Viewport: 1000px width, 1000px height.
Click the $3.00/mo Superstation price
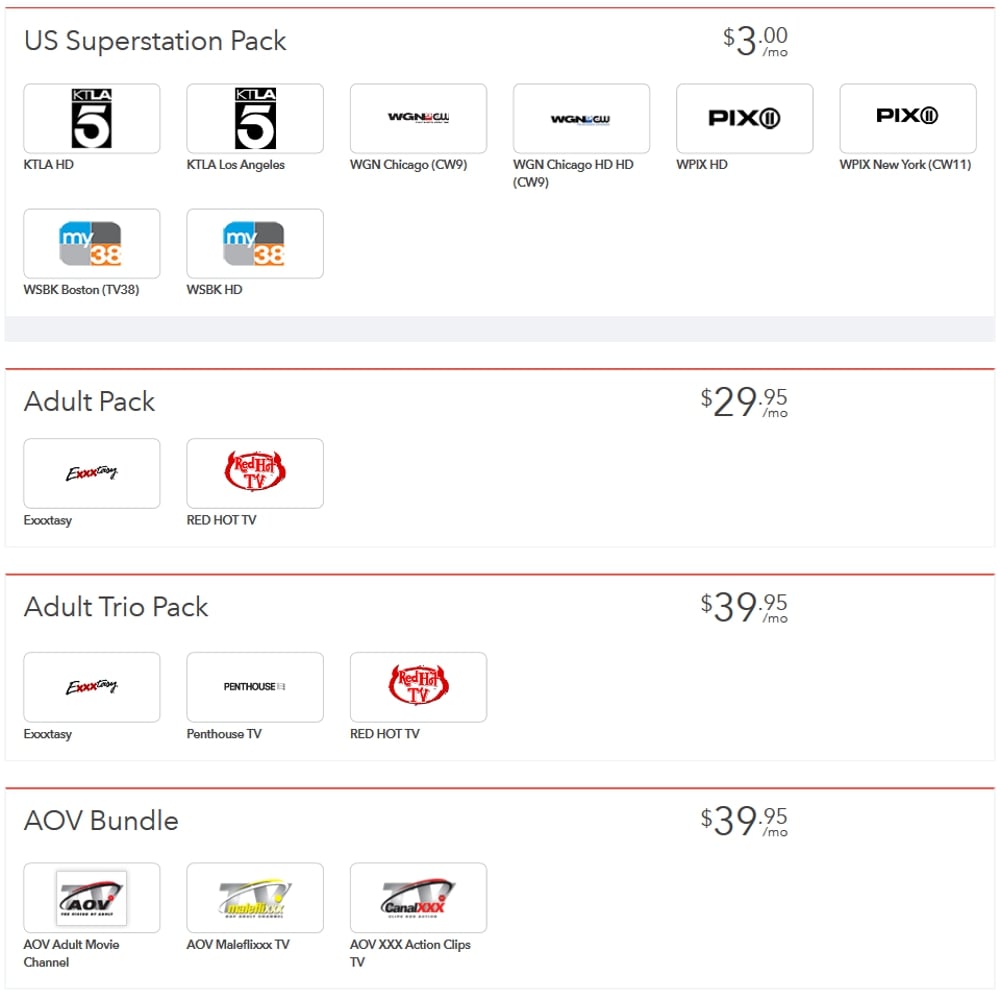[755, 41]
